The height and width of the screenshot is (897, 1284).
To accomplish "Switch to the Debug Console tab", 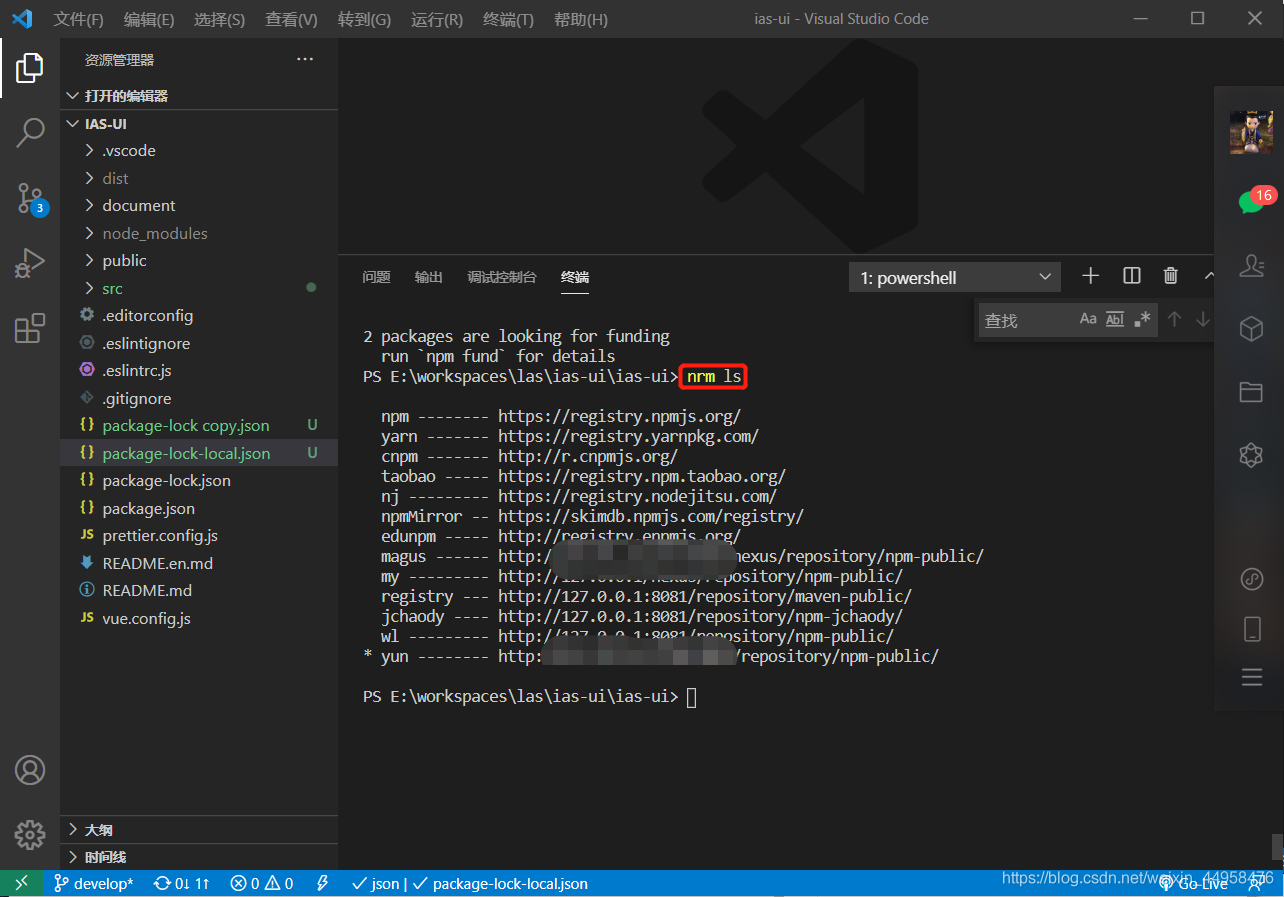I will [x=502, y=277].
